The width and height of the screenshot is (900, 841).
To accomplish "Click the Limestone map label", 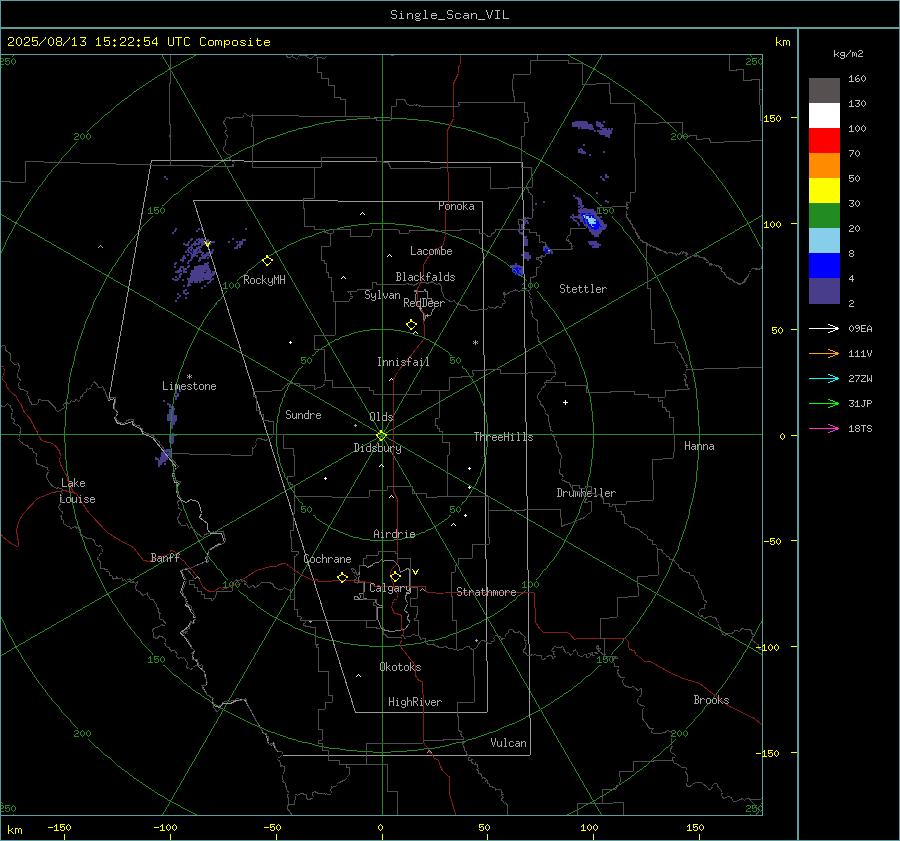I will (x=189, y=386).
